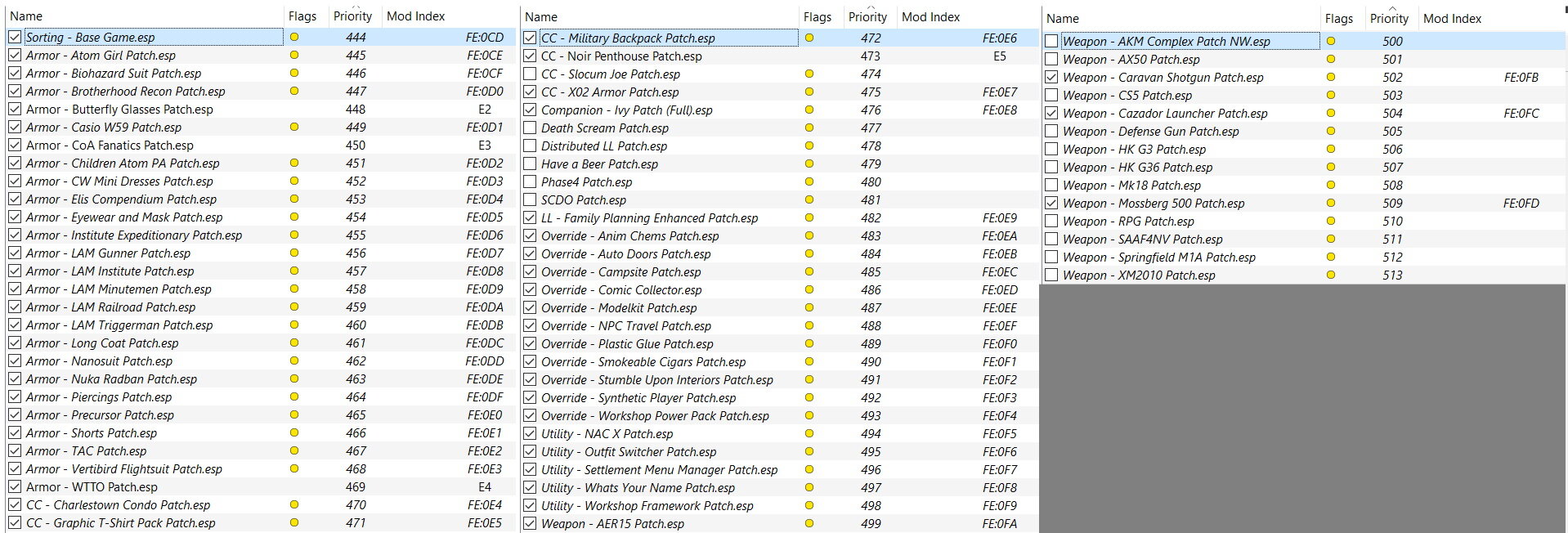Click the flag icon for Weapon - RPG Patch.esp

tap(1331, 221)
